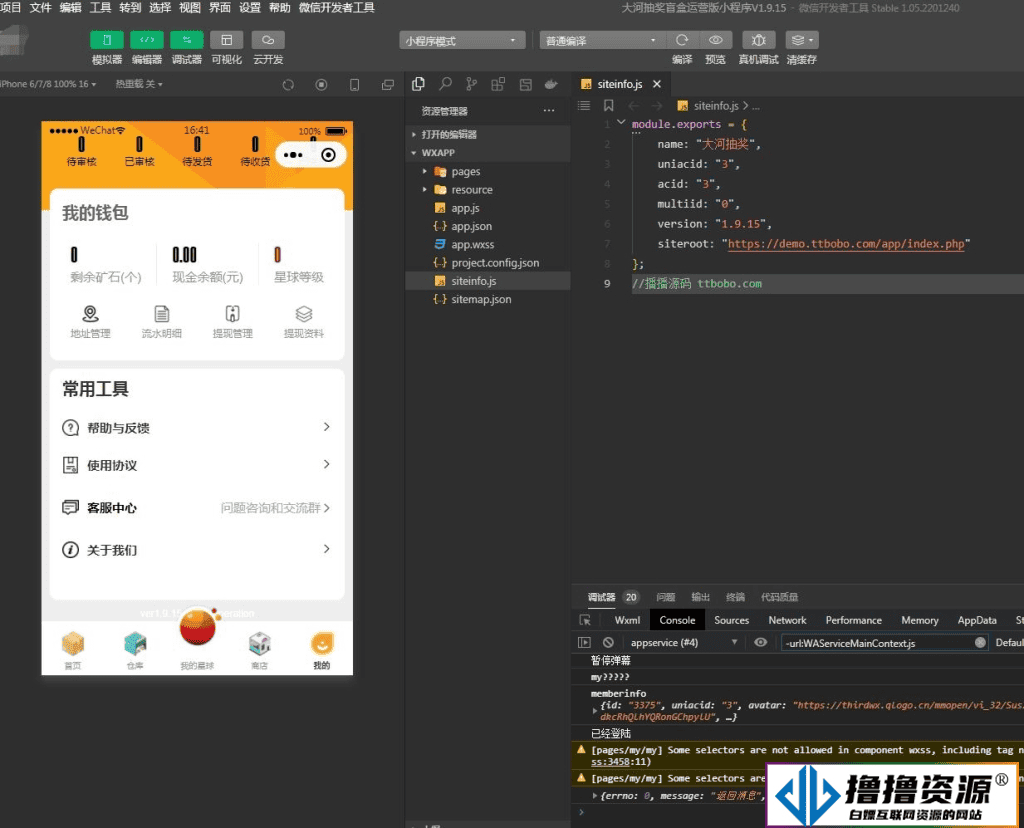Open app.wxss in the file tree

click(x=487, y=245)
